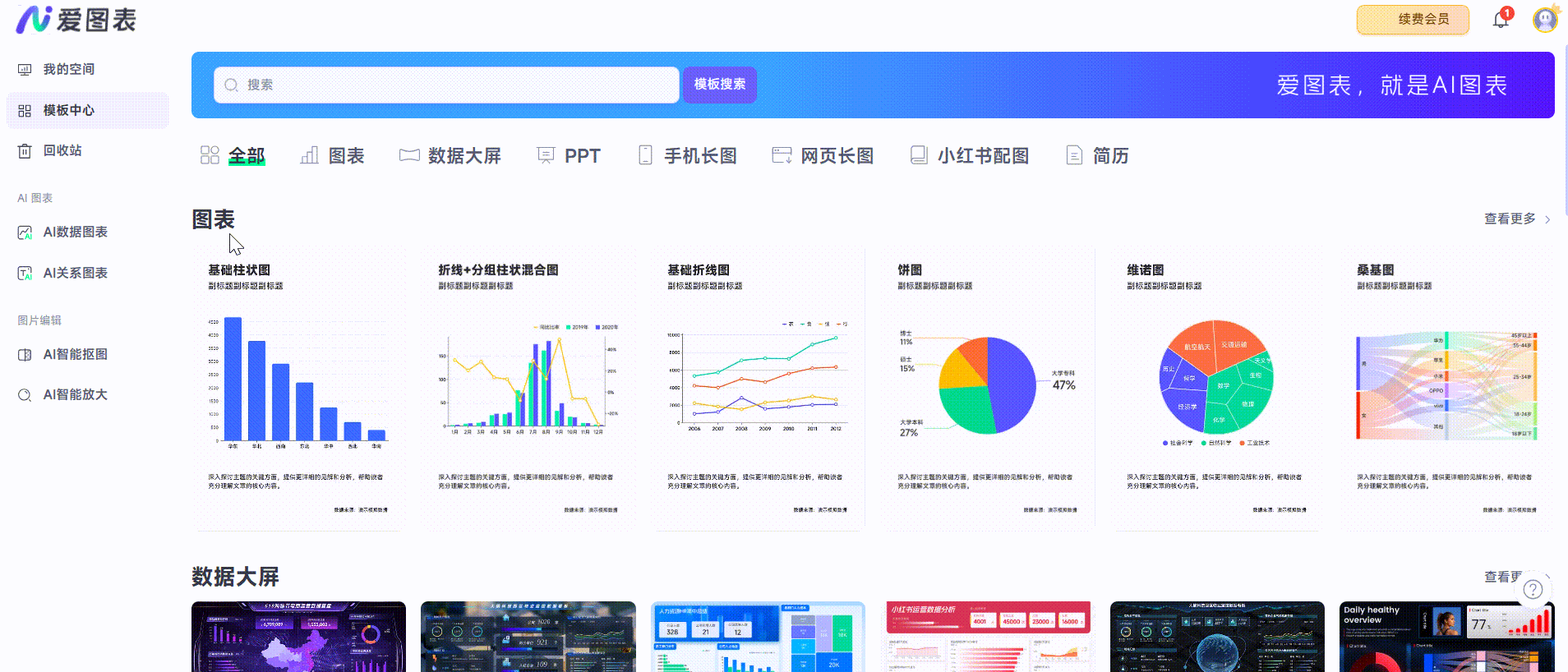Select the AI智能抠图 tool
1568x672 pixels.
[x=75, y=355]
